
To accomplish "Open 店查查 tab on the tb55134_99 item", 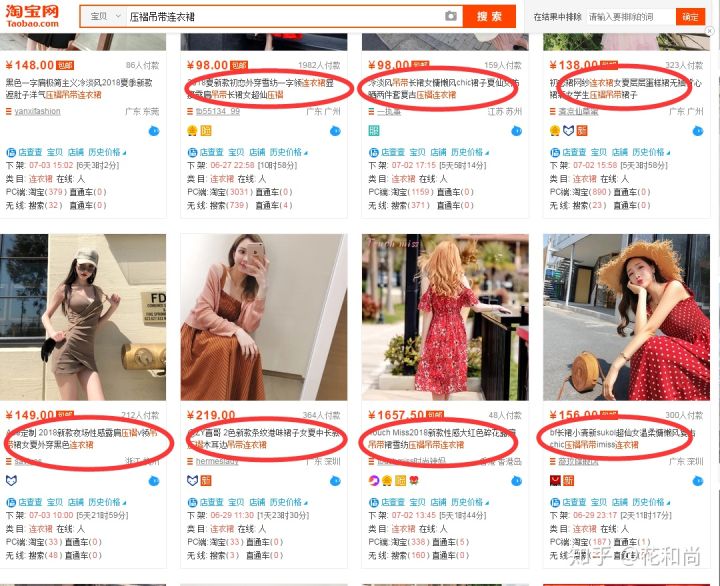I will point(211,152).
